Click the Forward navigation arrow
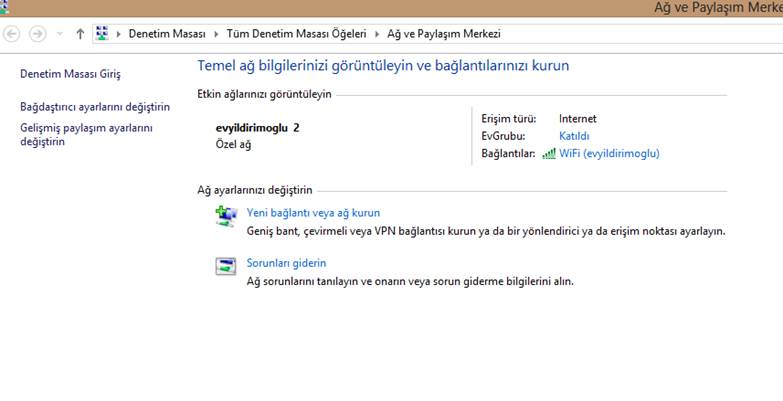The image size is (783, 401). 38,34
